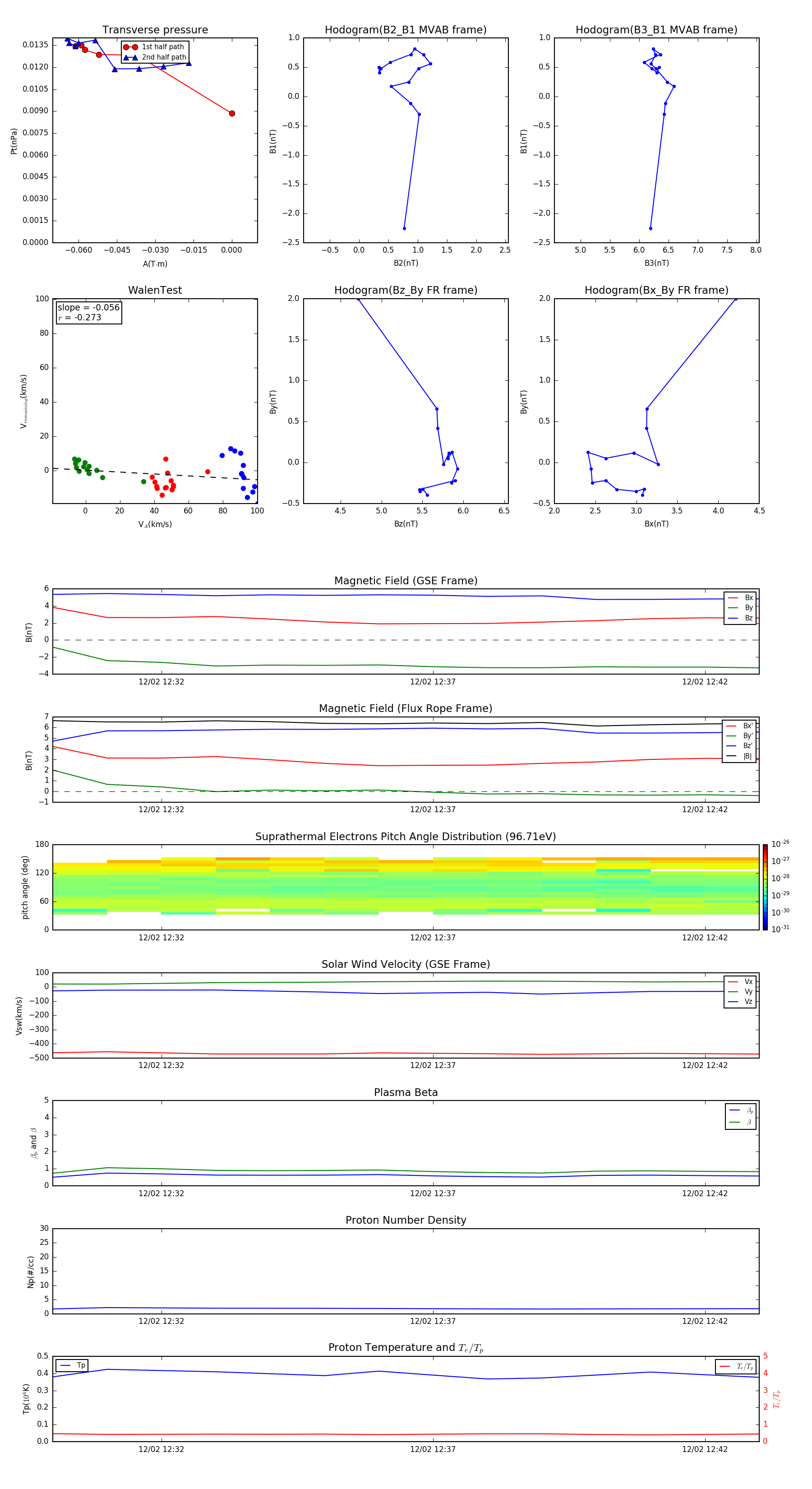The width and height of the screenshot is (812, 1489).
Task: Click '12/02 12:37' tick under GSE magnetic field
Action: tap(433, 682)
